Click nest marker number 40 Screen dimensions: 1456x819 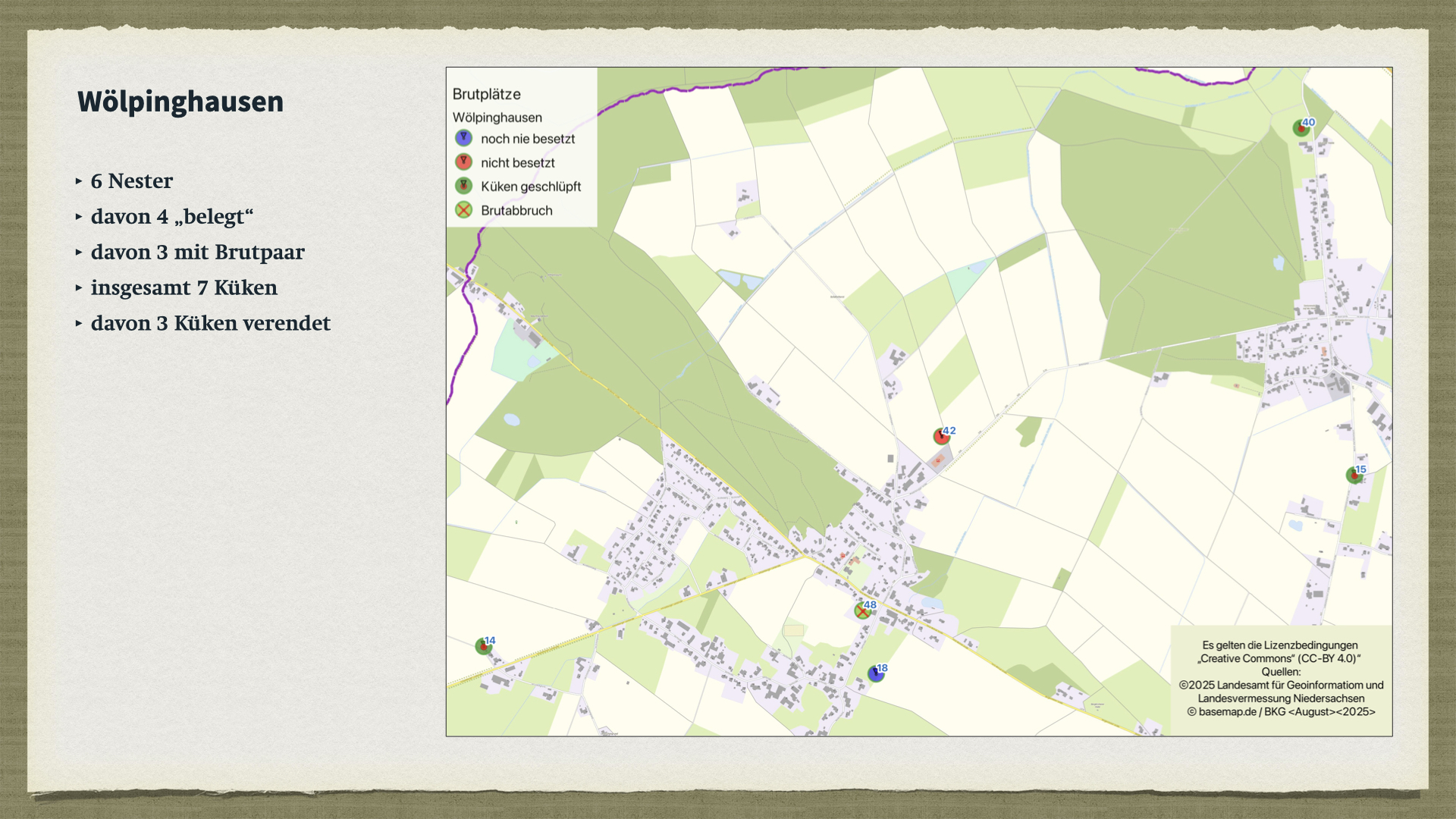tap(1301, 128)
